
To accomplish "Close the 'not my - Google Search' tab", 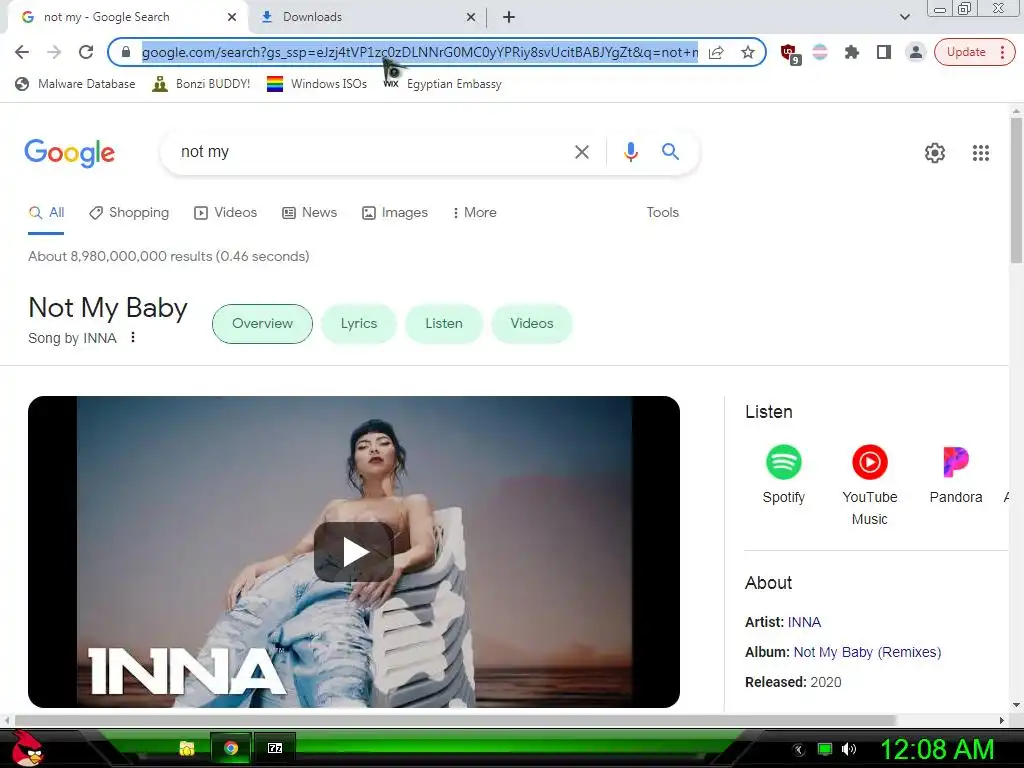I will 232,18.
